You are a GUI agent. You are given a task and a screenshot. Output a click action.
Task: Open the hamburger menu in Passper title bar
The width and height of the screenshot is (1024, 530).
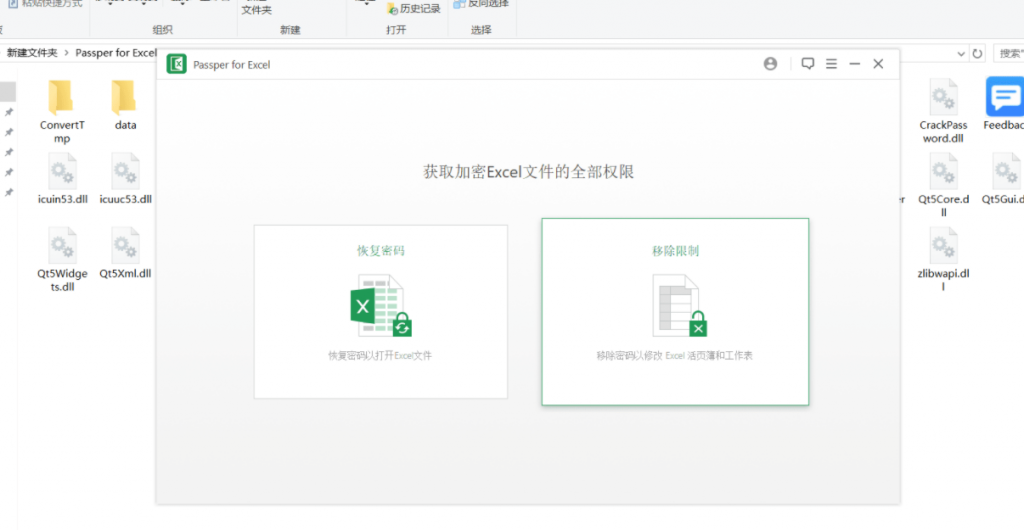tap(831, 64)
